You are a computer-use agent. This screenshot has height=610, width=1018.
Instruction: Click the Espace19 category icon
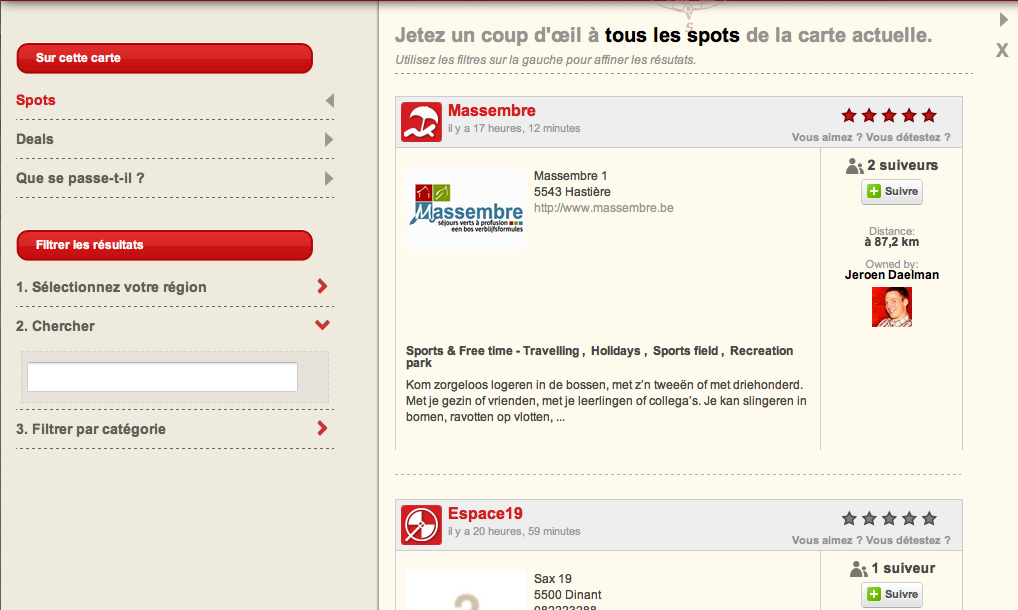coord(421,525)
